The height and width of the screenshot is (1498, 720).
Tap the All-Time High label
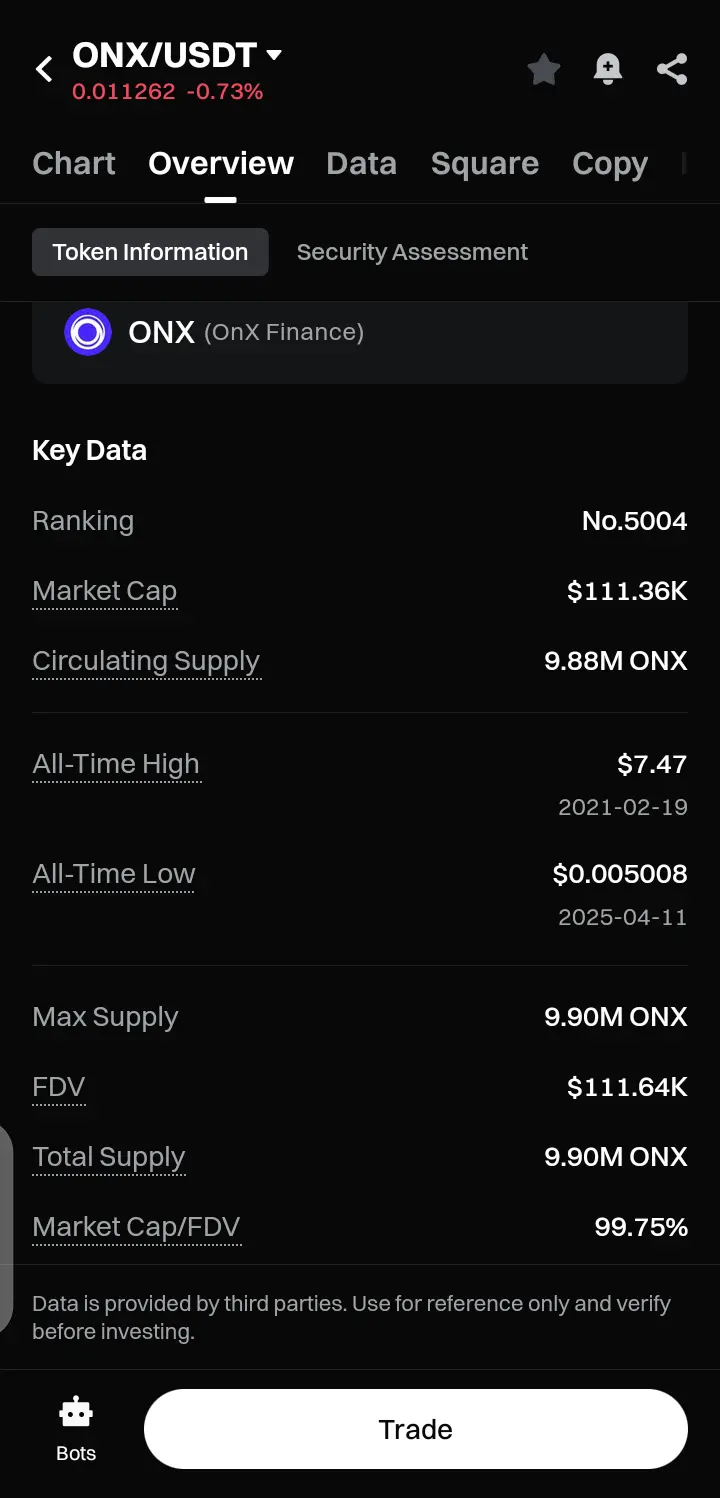[x=116, y=764]
